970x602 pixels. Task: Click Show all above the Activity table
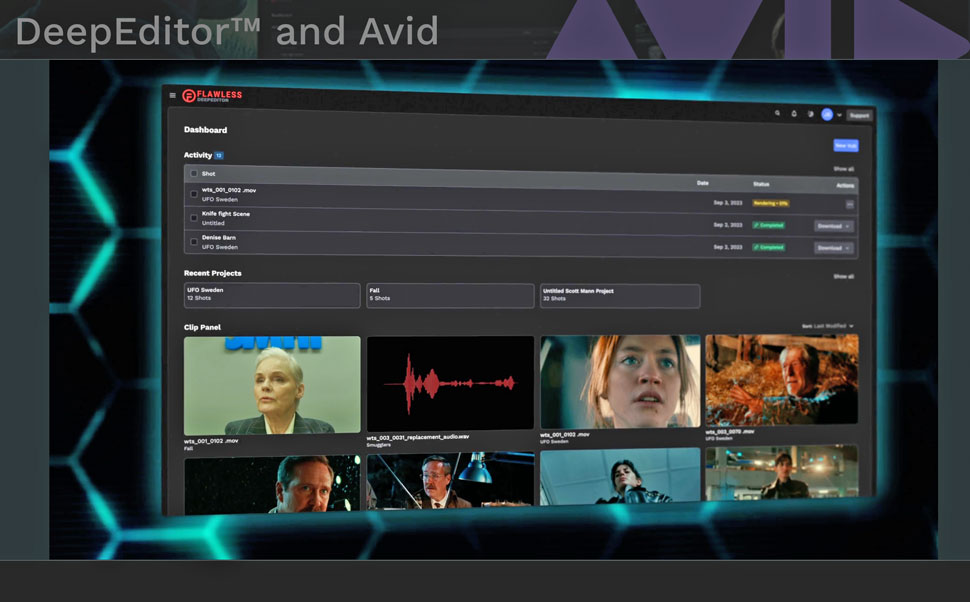(x=844, y=169)
